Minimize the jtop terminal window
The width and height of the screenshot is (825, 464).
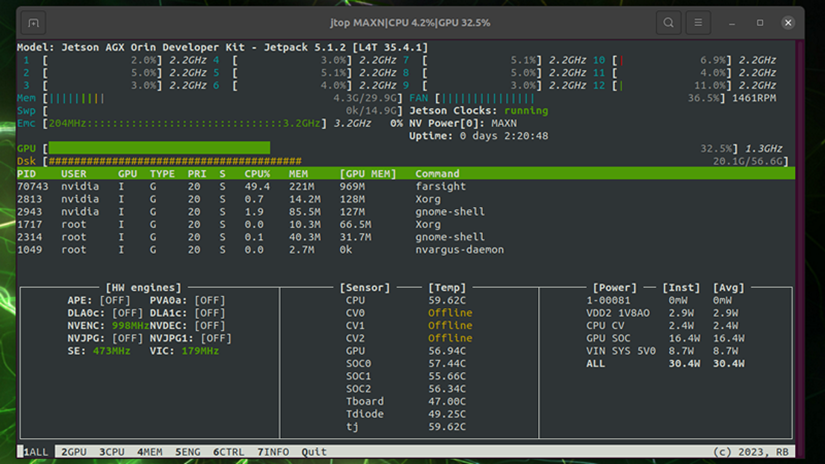point(733,23)
